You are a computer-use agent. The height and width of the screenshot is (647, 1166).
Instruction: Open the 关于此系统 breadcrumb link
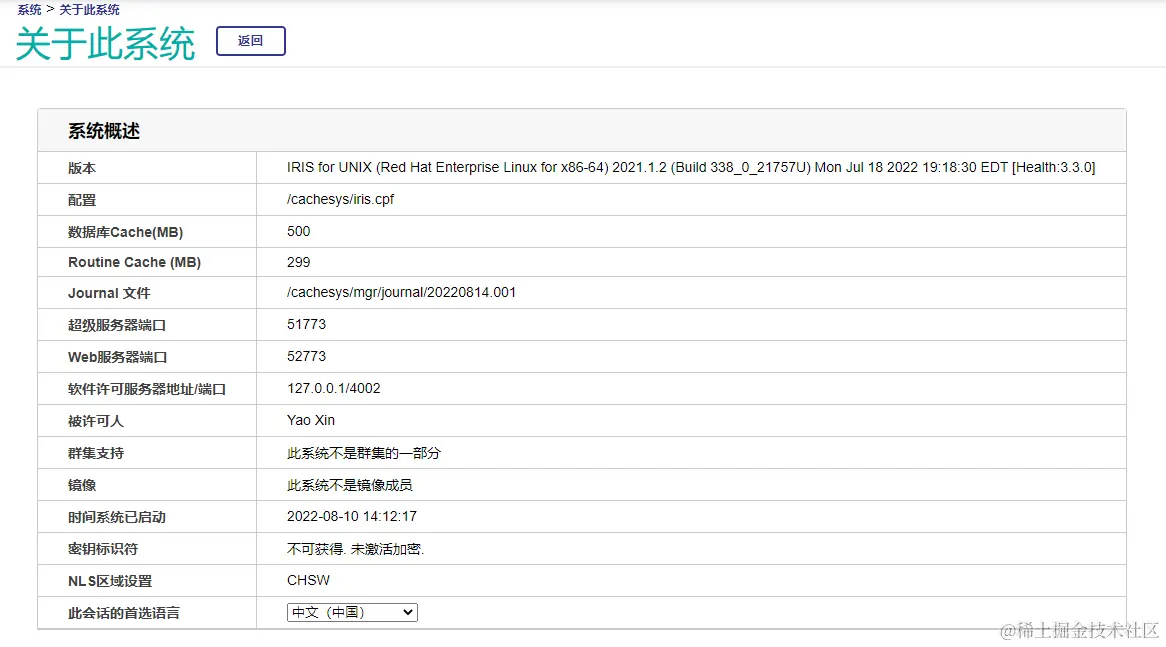(89, 10)
